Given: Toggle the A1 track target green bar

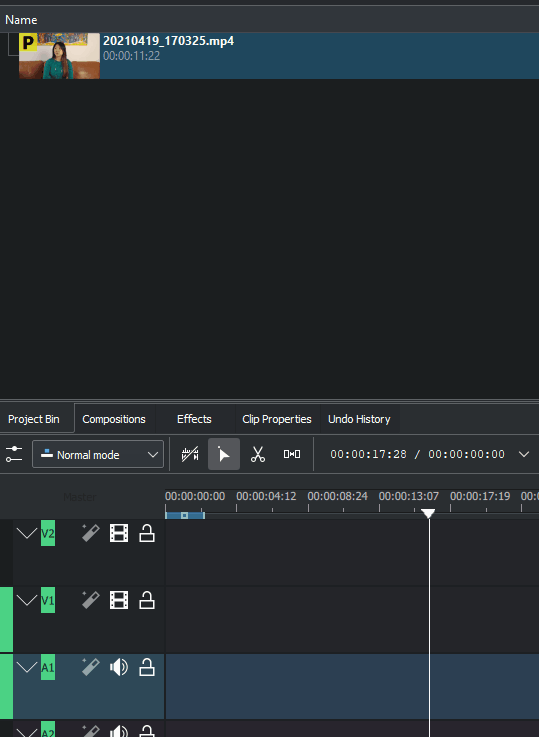Looking at the screenshot, I should tap(6, 686).
